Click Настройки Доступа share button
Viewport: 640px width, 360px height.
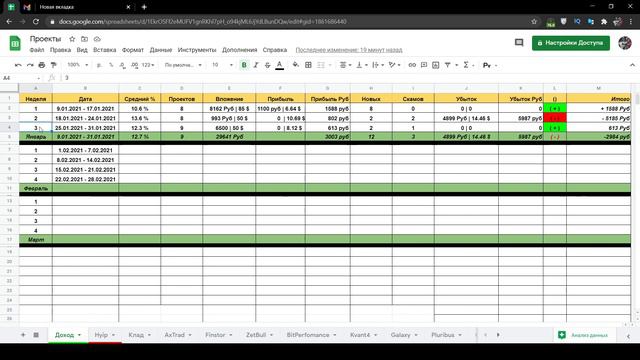(x=571, y=43)
